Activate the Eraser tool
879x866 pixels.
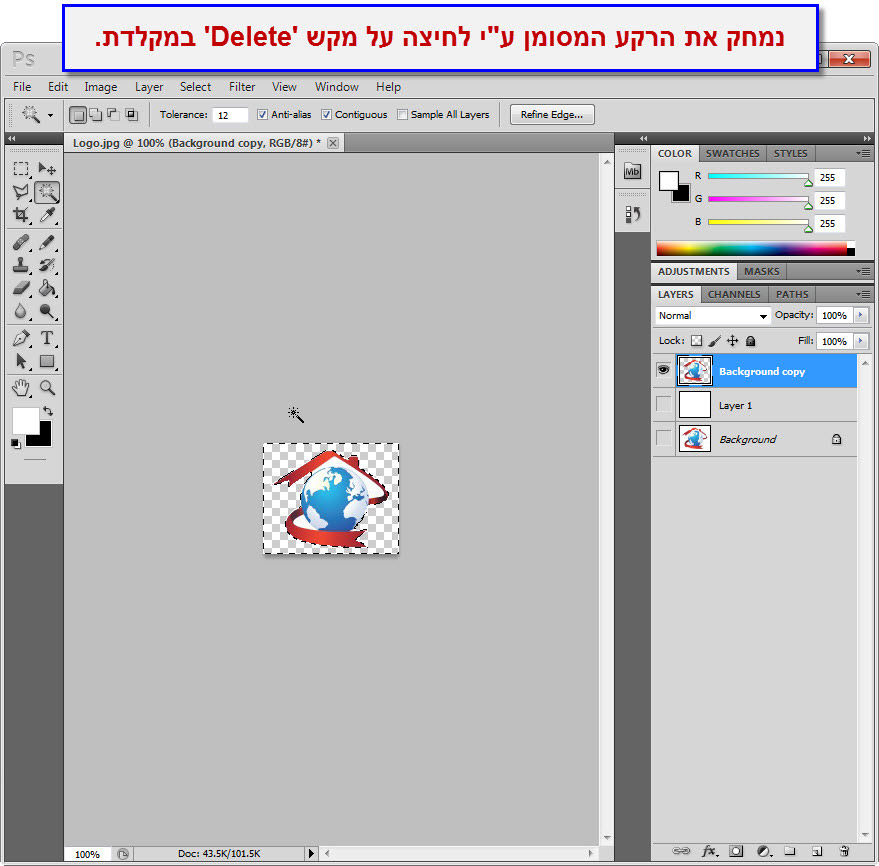(21, 289)
